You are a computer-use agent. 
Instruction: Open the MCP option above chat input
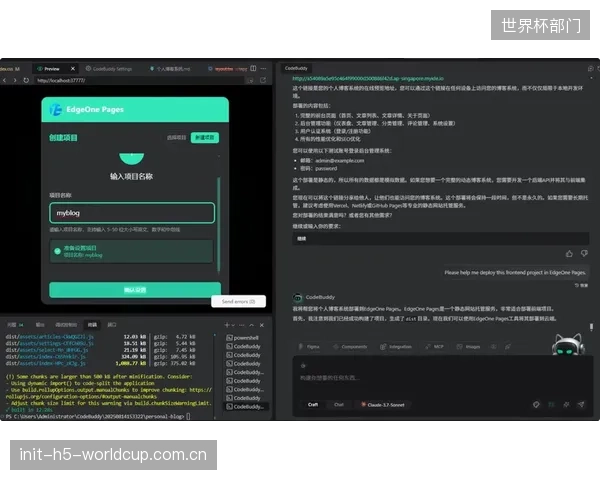[435, 347]
